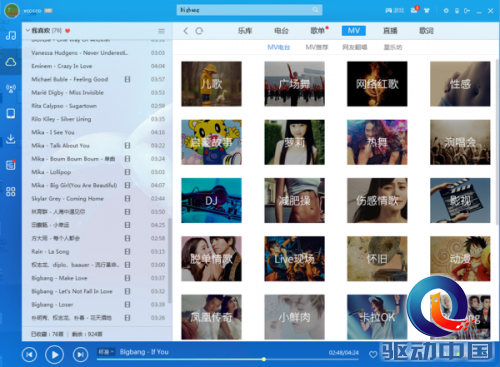Favorite the current song with heart
The width and height of the screenshot is (500, 367).
tap(373, 354)
